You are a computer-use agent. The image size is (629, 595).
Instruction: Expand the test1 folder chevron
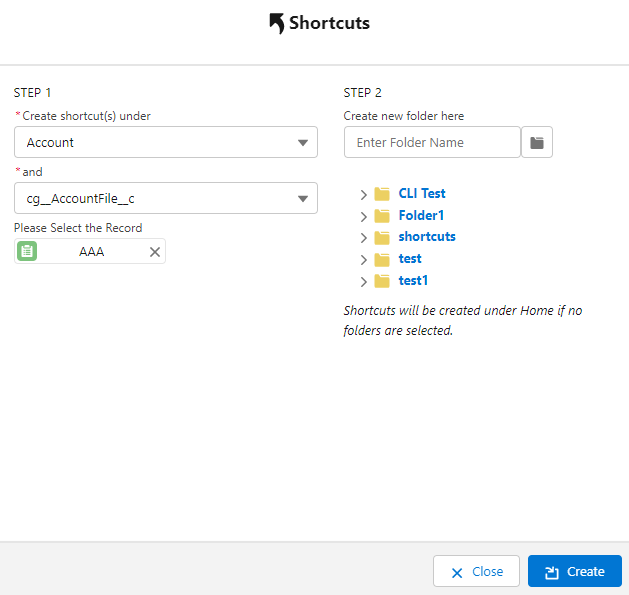[363, 282]
